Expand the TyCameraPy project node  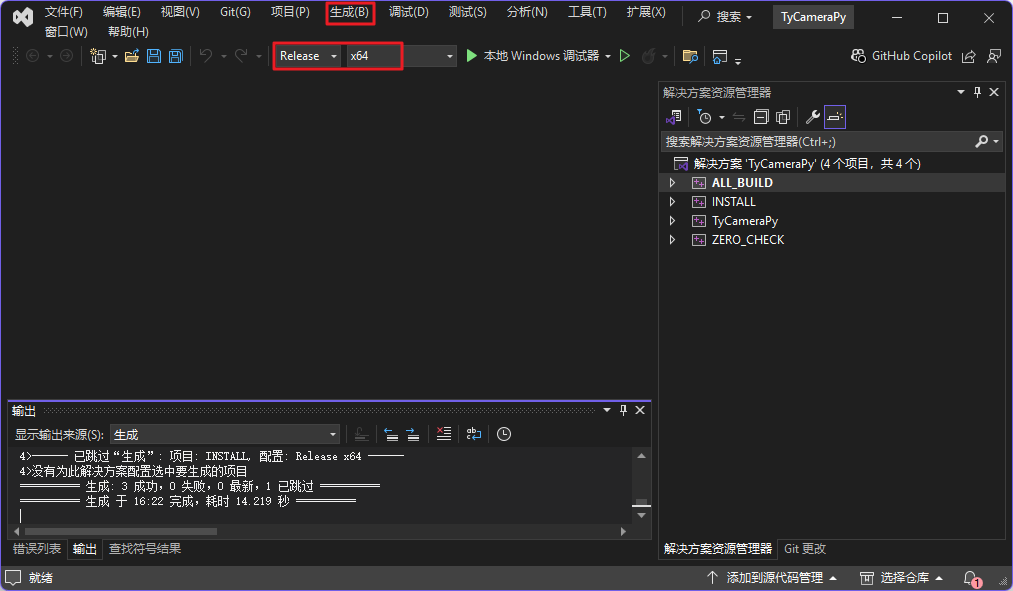pyautogui.click(x=672, y=221)
